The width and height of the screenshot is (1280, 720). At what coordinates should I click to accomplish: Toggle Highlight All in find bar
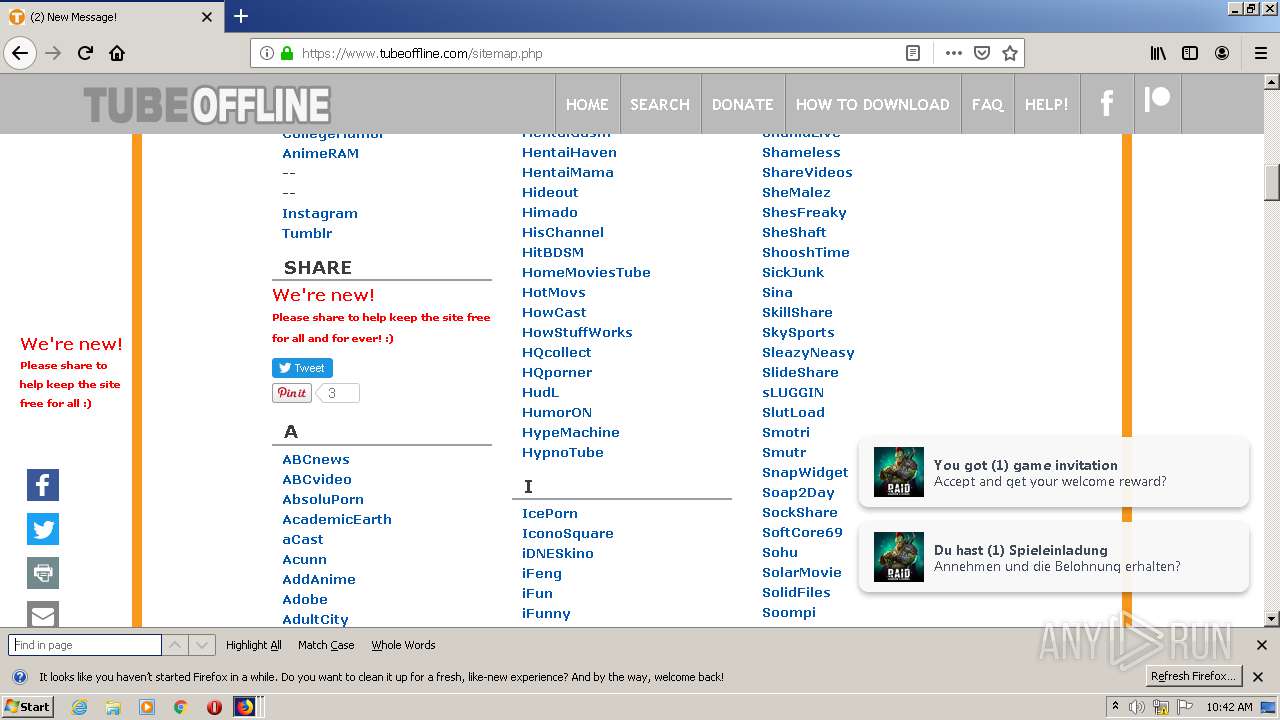[254, 645]
